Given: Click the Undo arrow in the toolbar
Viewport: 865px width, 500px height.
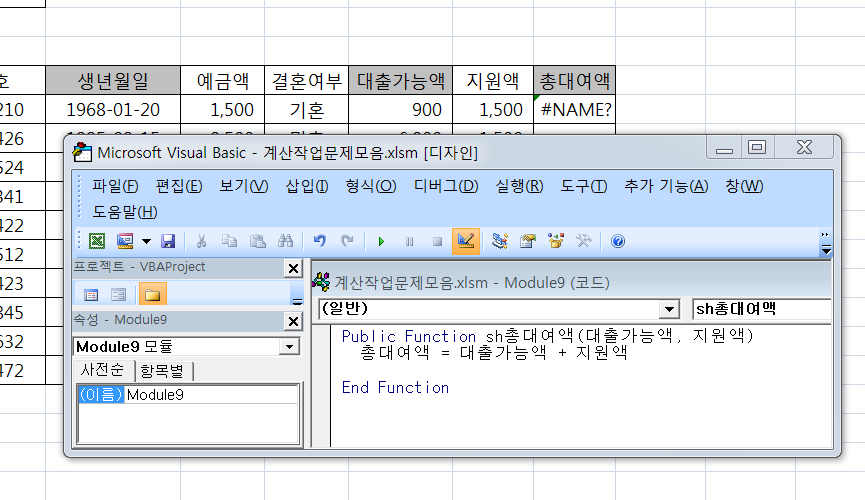Looking at the screenshot, I should click(x=320, y=241).
